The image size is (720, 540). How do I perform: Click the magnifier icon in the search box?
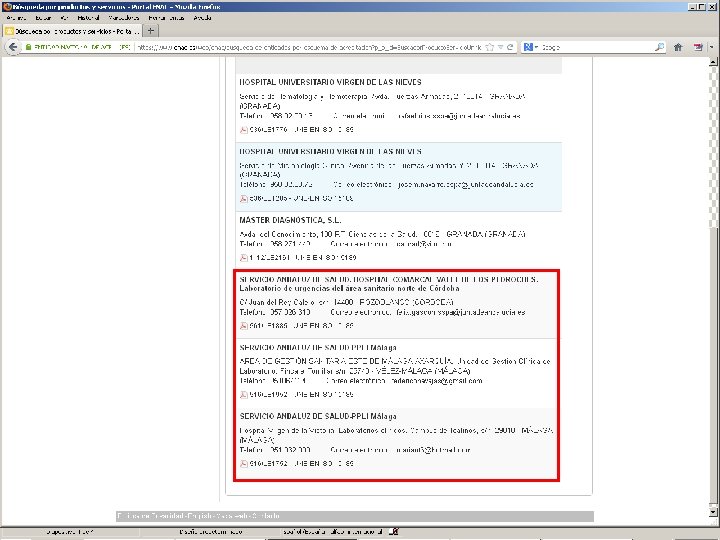coord(659,47)
